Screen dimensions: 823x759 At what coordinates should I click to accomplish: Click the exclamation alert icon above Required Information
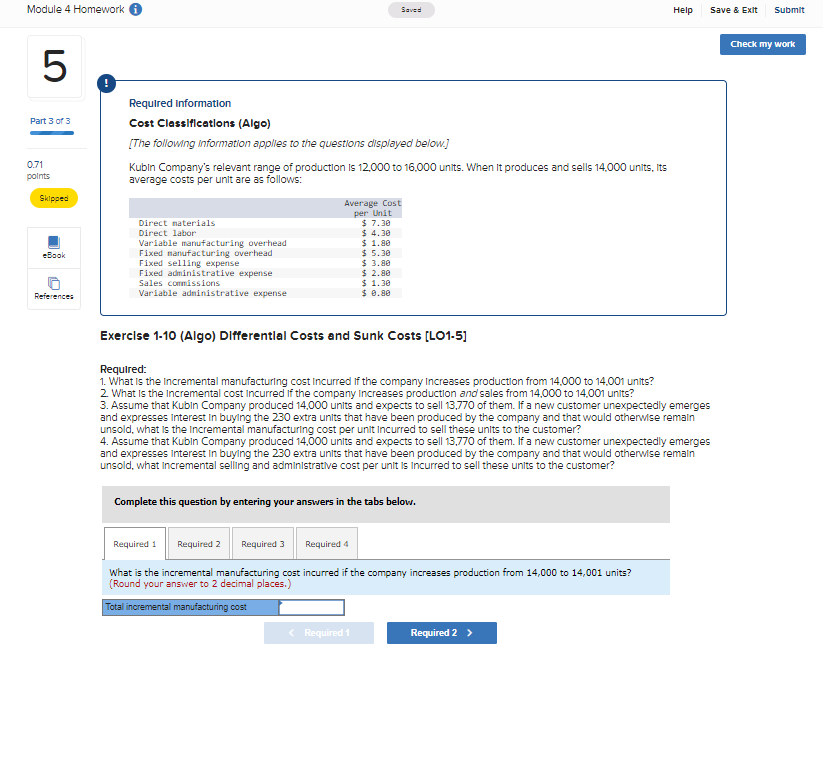tap(106, 83)
